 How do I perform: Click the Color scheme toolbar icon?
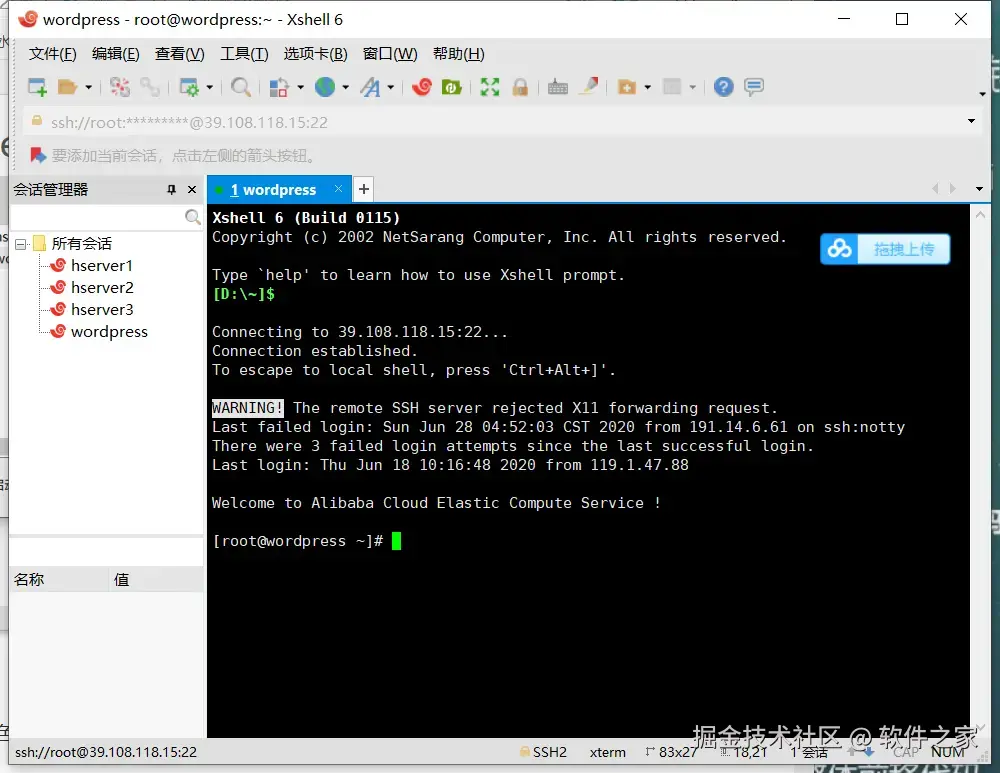[x=279, y=87]
